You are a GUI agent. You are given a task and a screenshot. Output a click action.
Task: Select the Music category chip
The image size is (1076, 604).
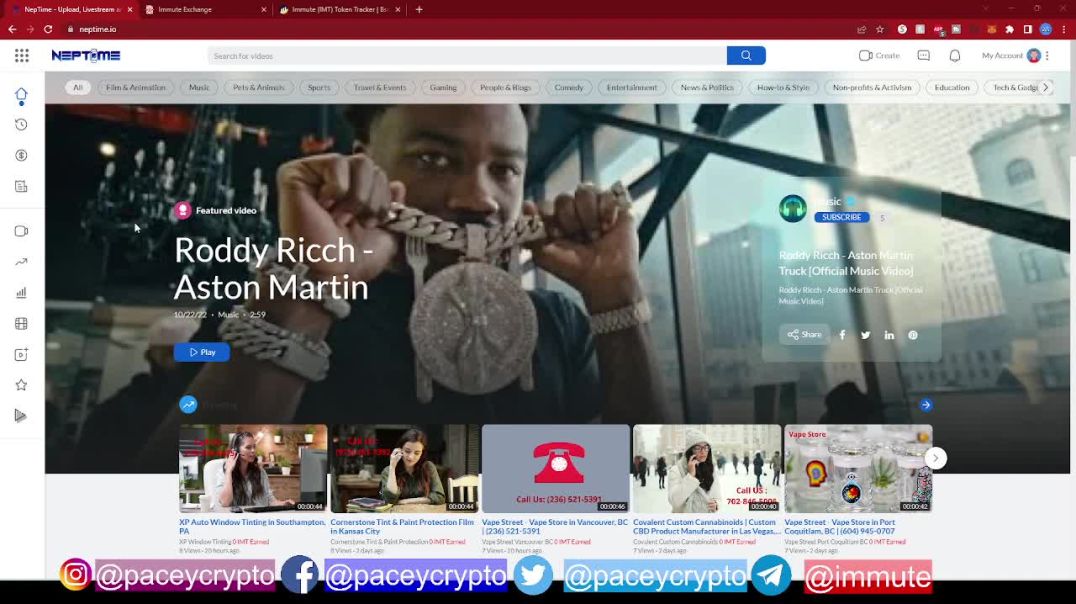199,87
